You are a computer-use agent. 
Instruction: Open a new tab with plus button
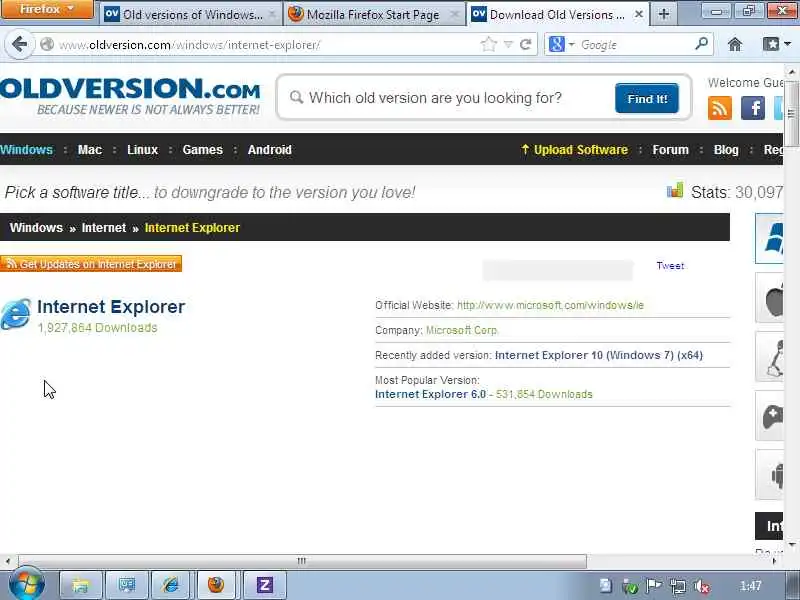pos(664,14)
